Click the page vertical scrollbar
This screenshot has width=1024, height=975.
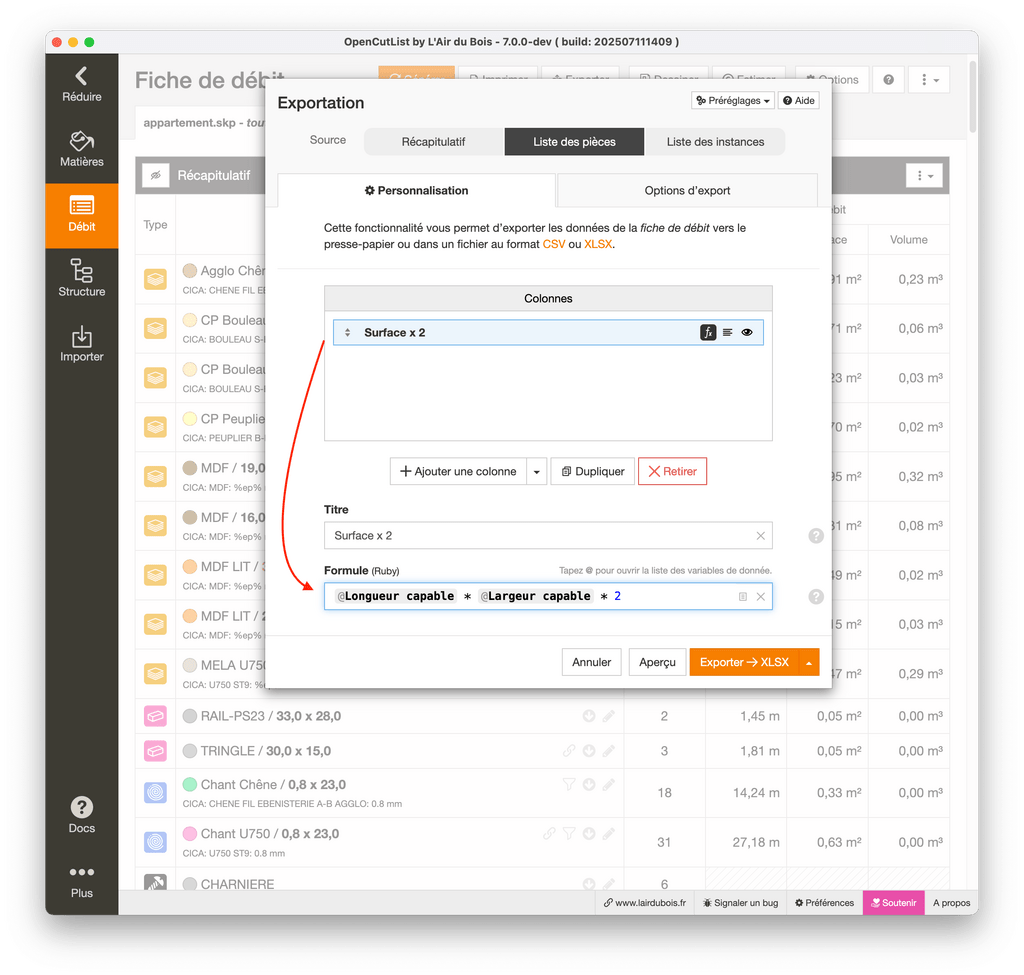972,95
